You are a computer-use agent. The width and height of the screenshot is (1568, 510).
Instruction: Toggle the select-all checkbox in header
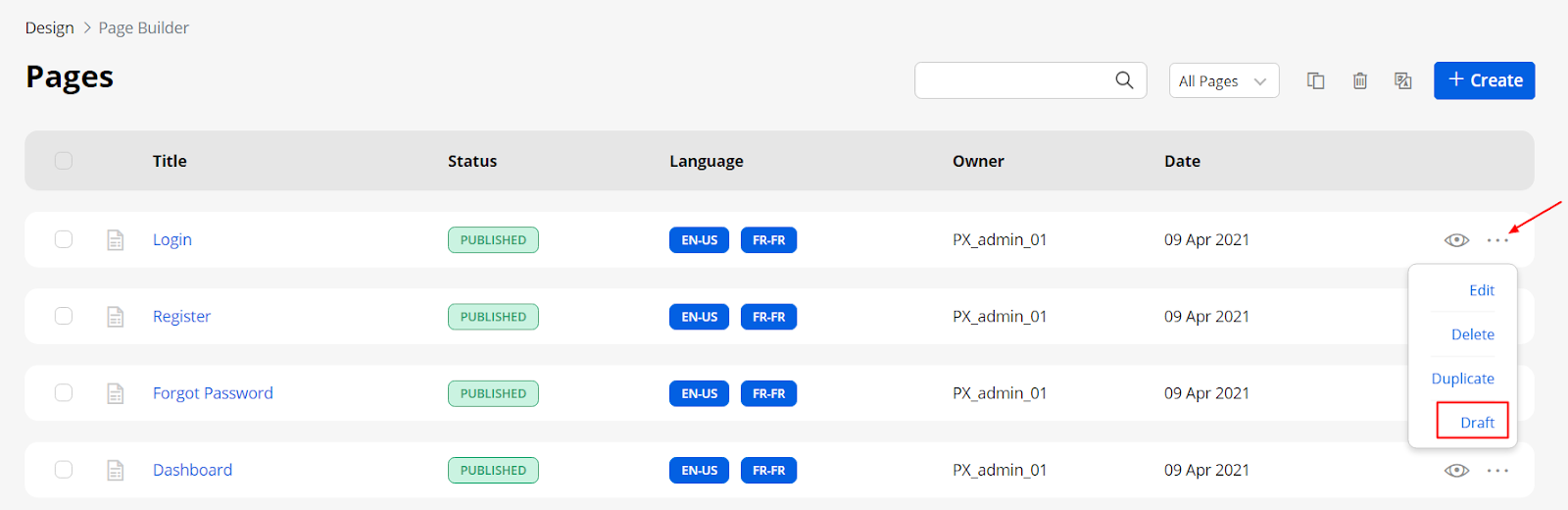64,161
